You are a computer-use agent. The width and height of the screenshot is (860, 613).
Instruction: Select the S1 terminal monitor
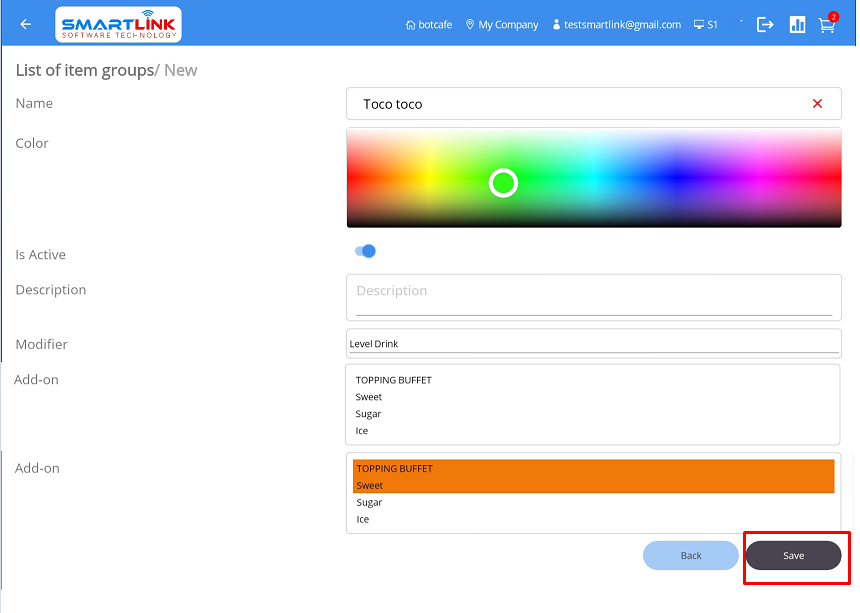tap(705, 25)
